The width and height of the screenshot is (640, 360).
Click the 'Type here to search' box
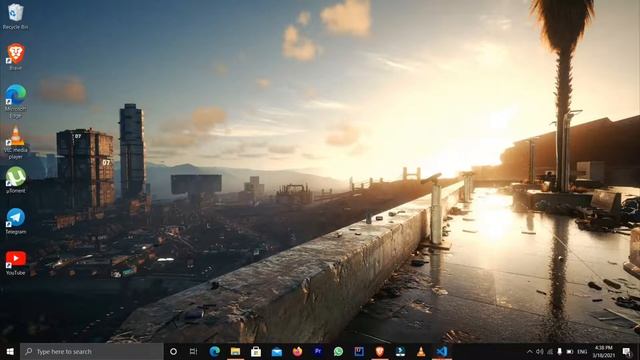[92, 351]
